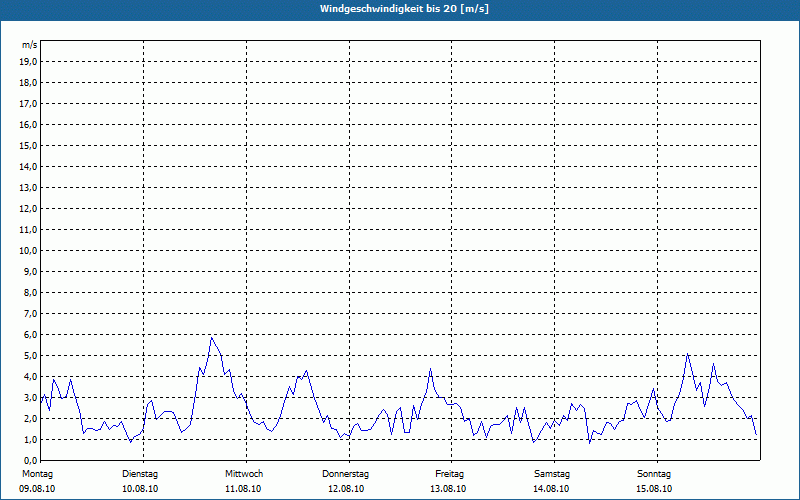The image size is (800, 500).
Task: Select the 0,0 y-axis label
Action: (x=30, y=460)
